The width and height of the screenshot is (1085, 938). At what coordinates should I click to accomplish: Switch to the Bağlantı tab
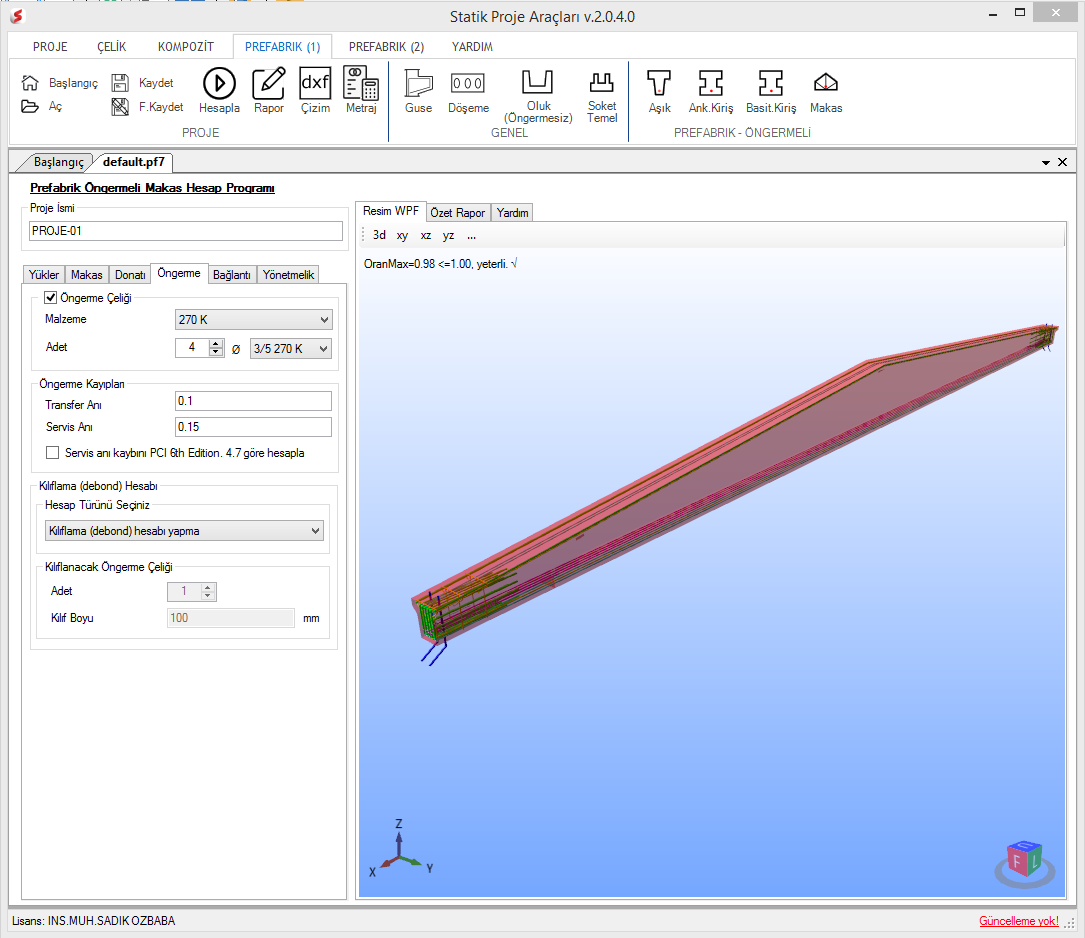231,275
